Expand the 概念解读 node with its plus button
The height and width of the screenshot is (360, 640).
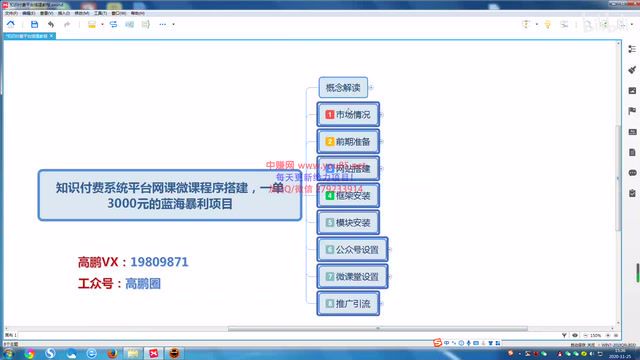371,87
